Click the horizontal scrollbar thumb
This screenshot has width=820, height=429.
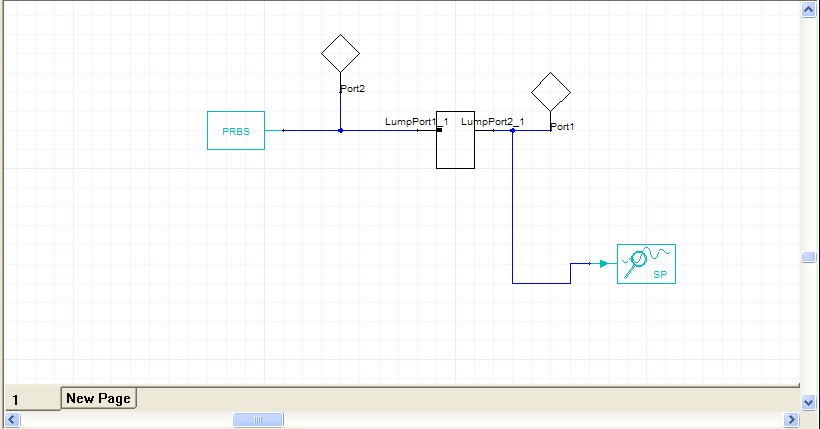click(x=258, y=420)
